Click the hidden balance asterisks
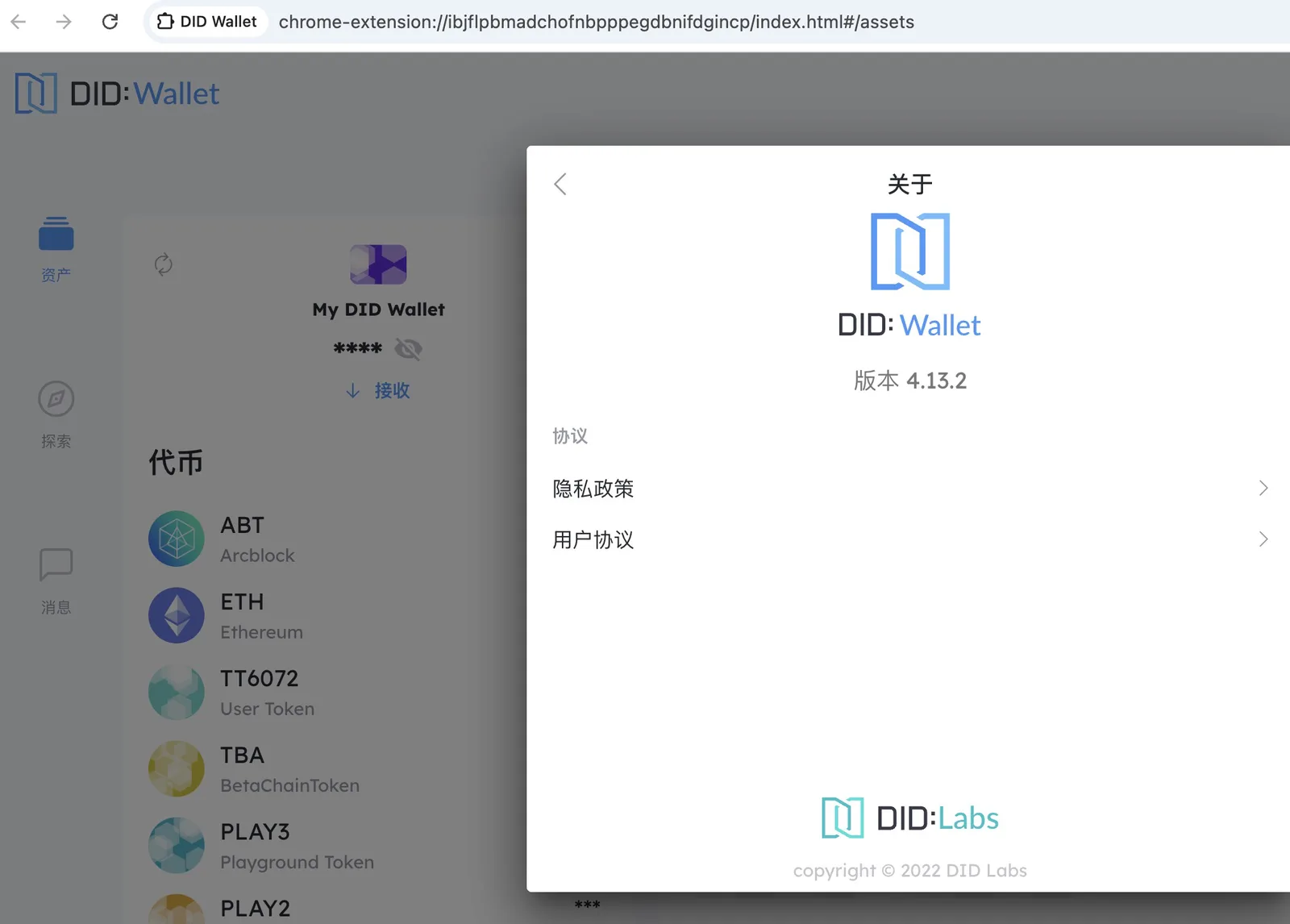This screenshot has width=1290, height=924. point(358,349)
